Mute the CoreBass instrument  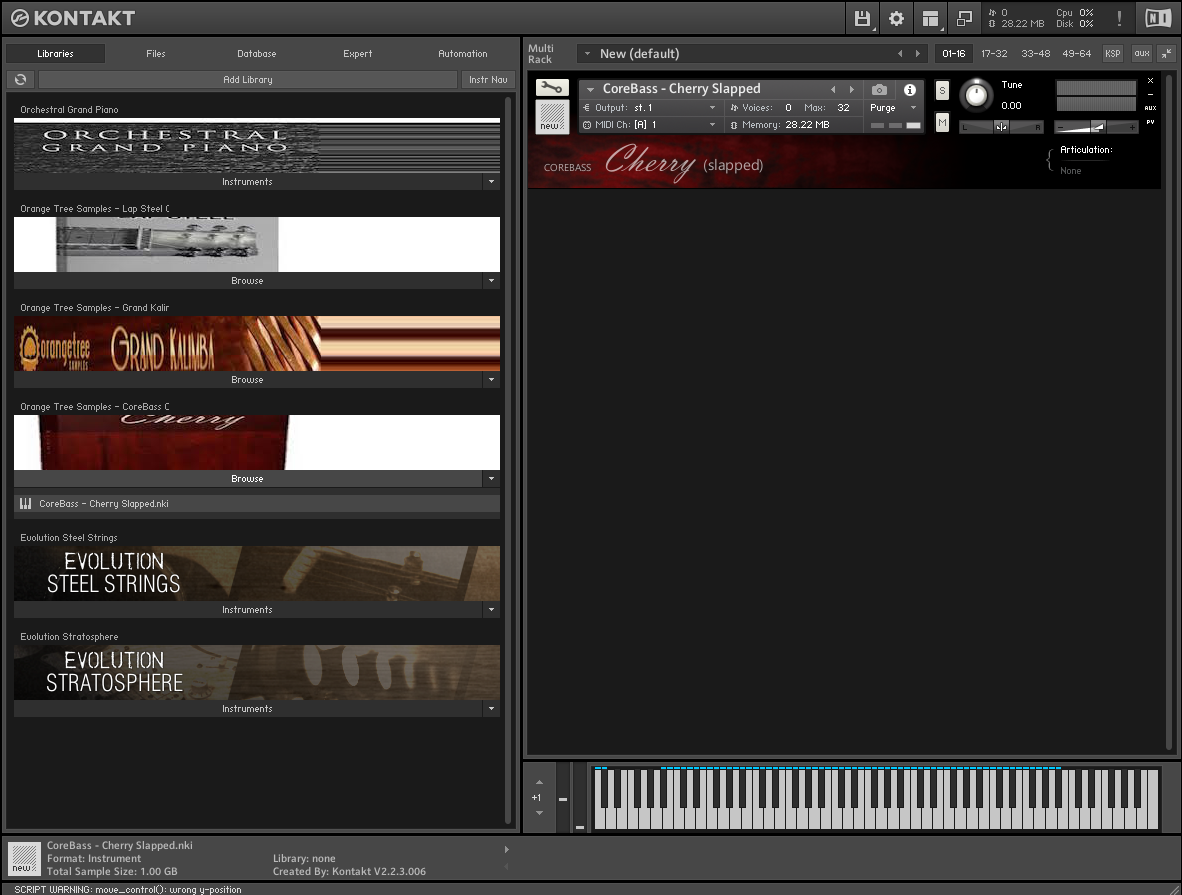coord(942,122)
